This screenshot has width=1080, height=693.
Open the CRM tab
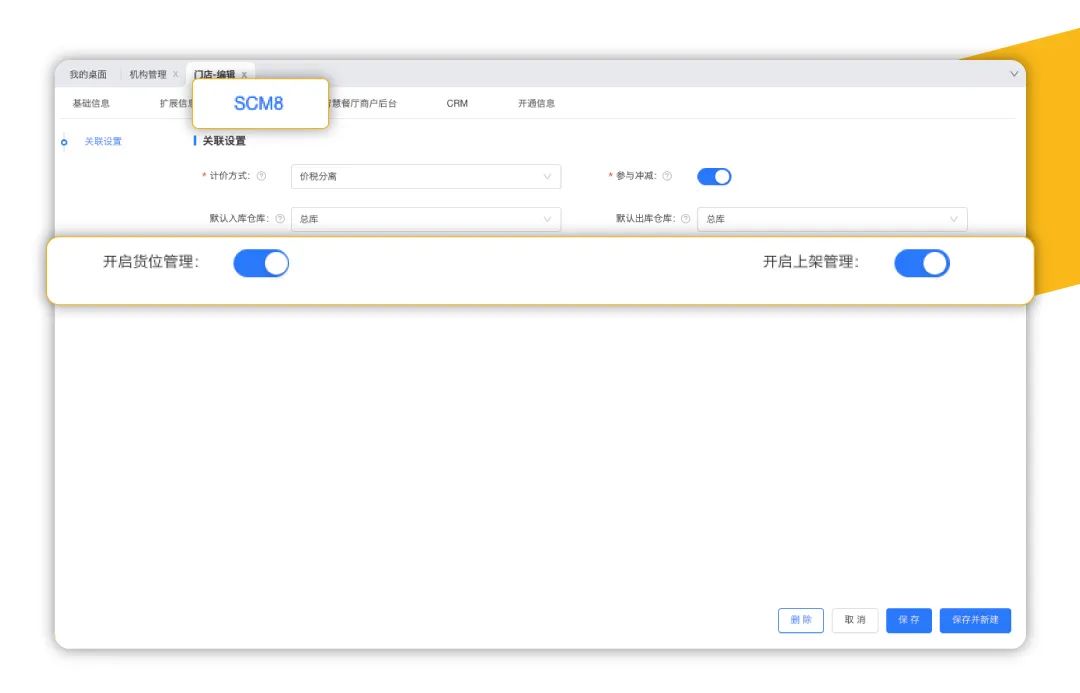click(457, 103)
